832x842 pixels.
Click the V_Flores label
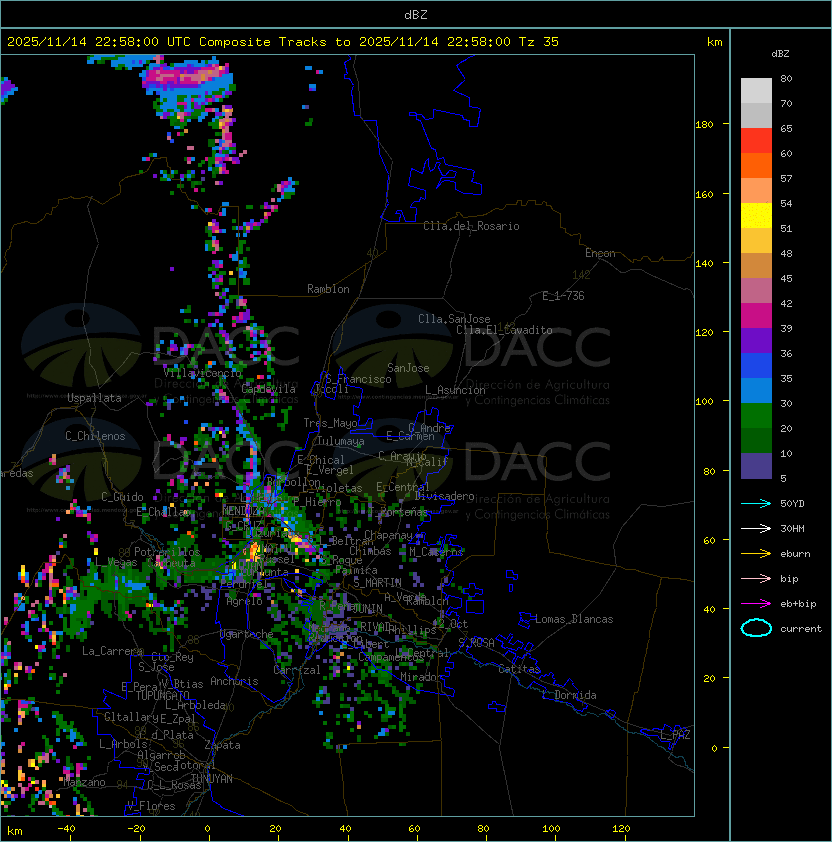coord(151,806)
